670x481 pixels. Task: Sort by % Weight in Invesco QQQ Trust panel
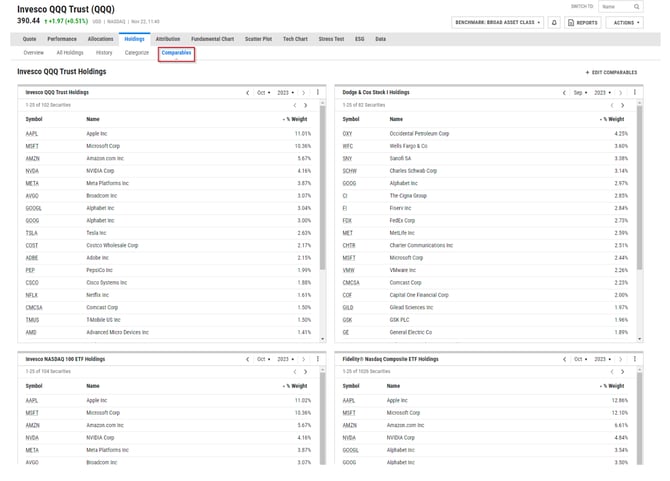click(295, 119)
